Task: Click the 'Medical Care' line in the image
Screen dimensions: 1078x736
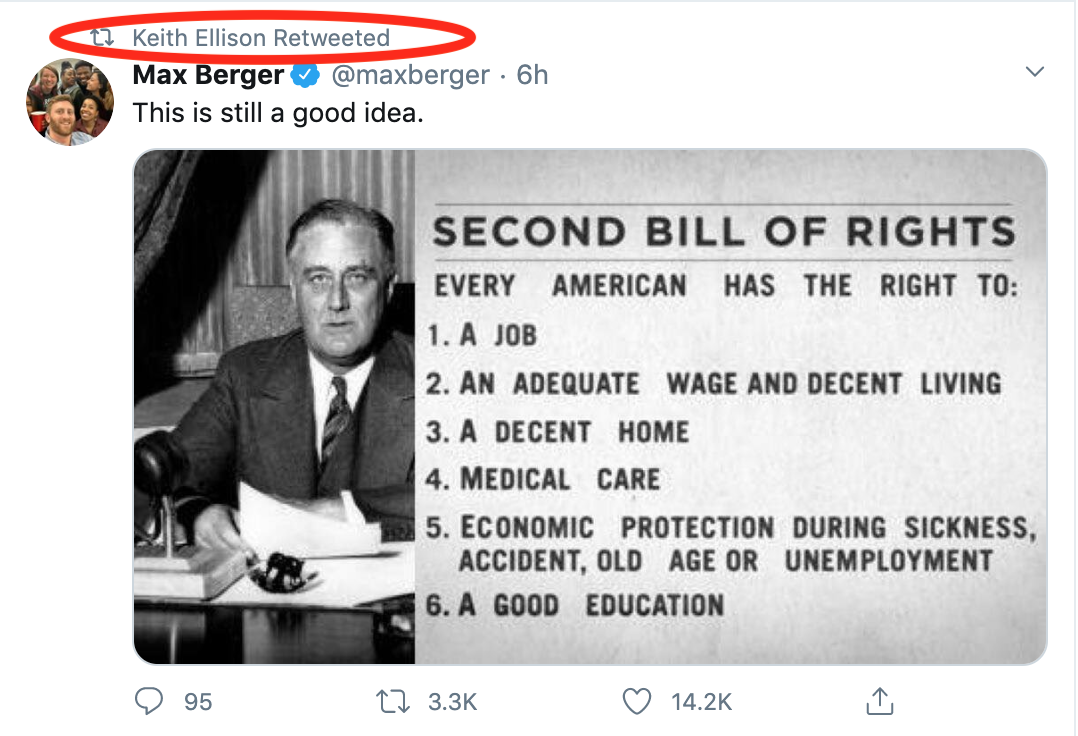Action: [x=545, y=479]
